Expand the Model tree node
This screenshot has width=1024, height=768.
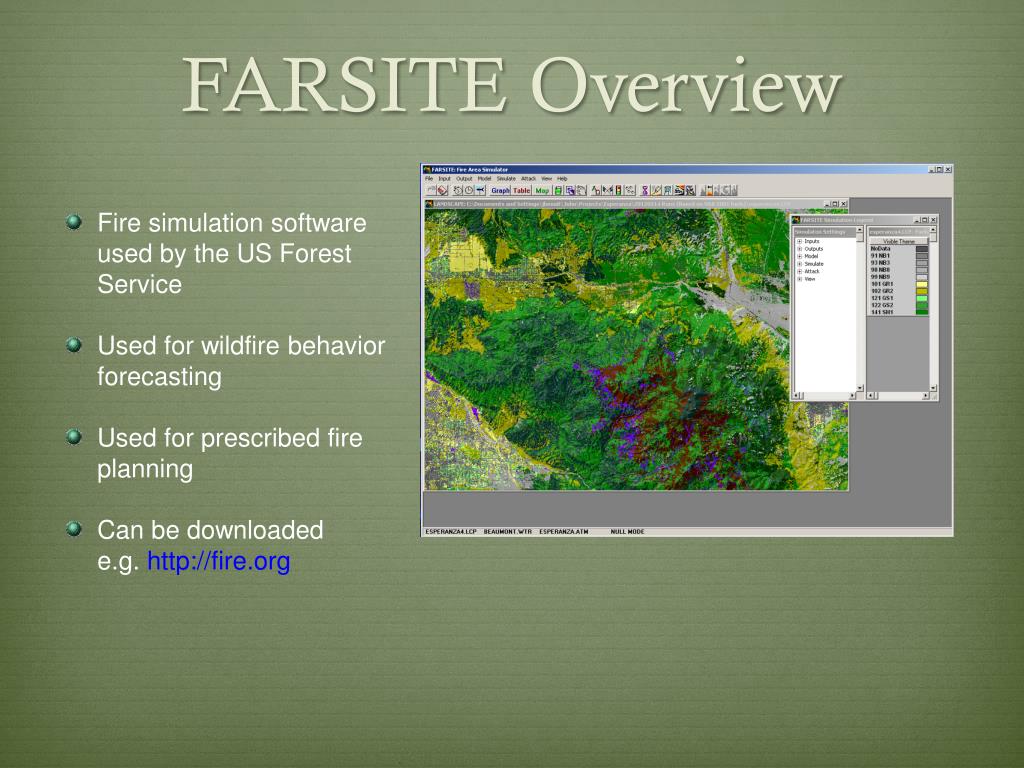799,256
